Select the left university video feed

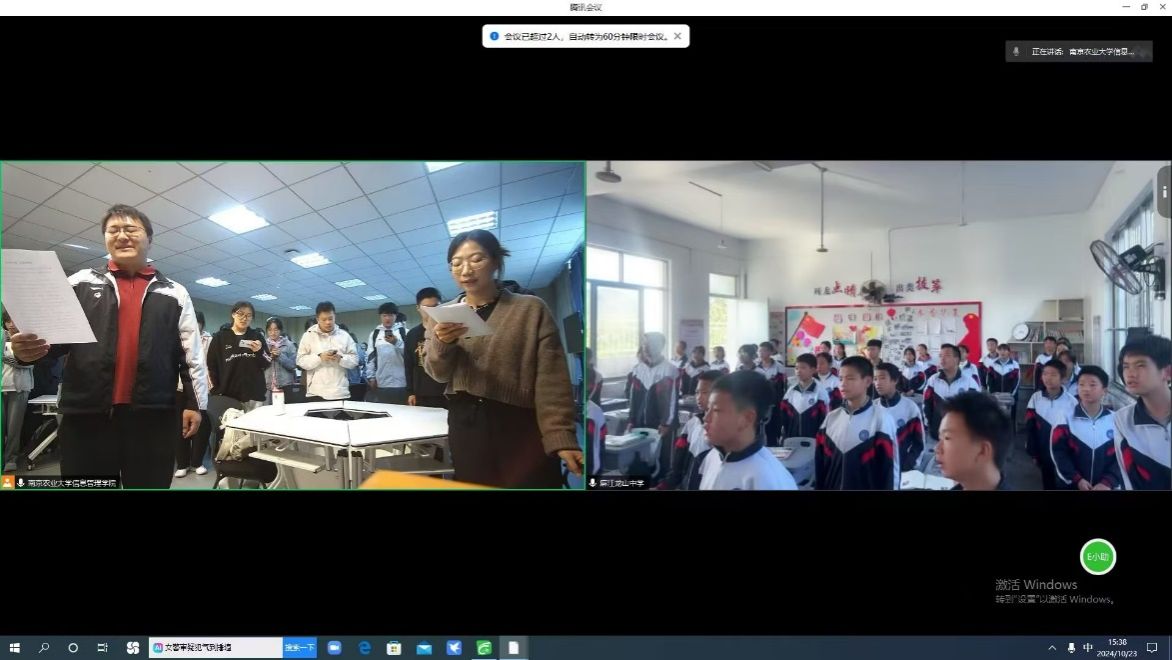[x=293, y=325]
